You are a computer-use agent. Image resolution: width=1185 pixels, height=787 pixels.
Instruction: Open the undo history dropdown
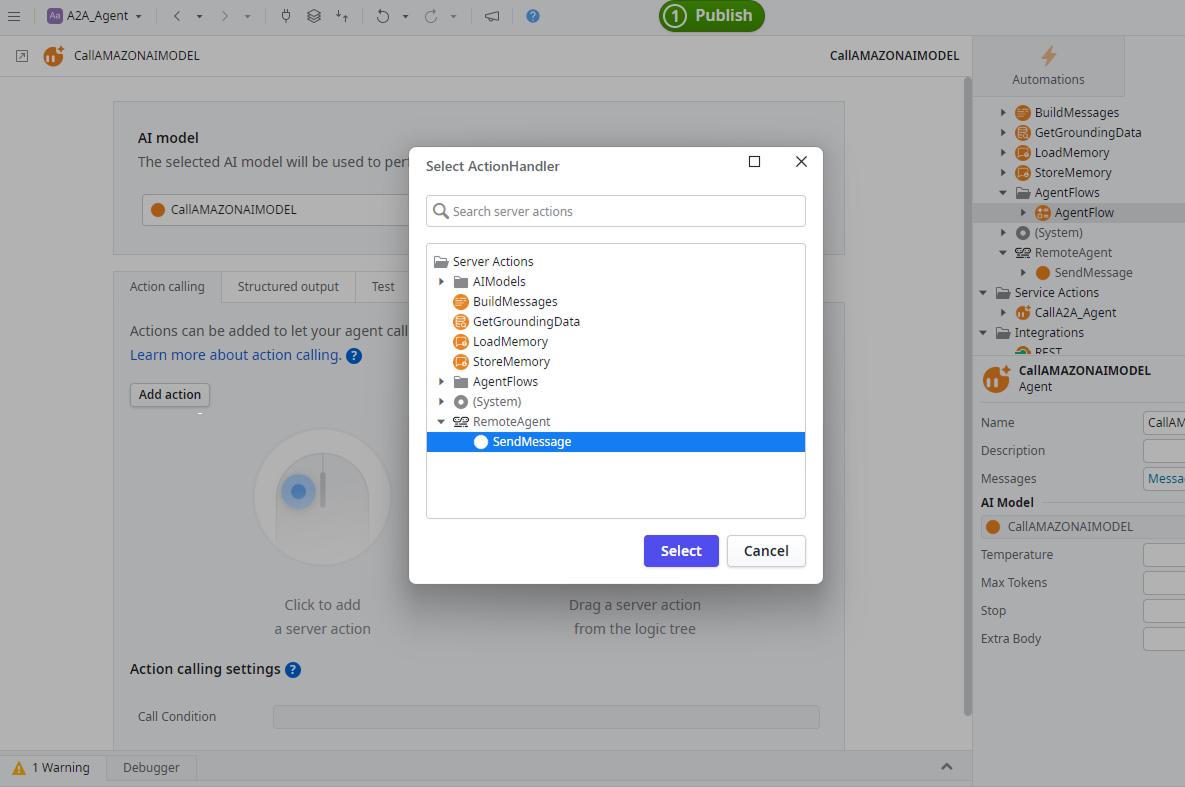tap(405, 16)
